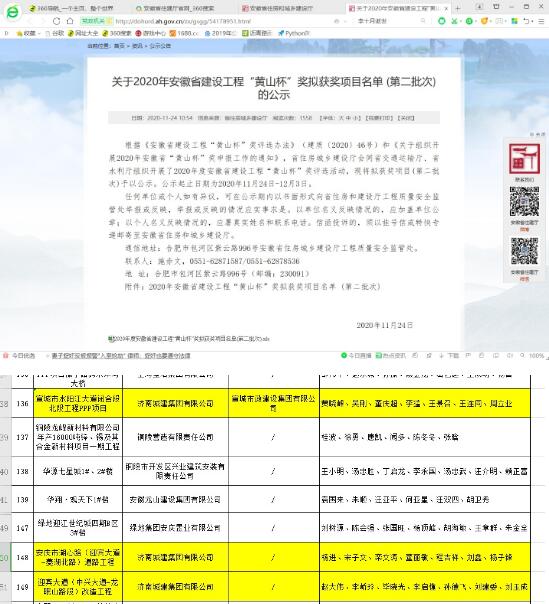Click the undo restore-tab icon

526,21
